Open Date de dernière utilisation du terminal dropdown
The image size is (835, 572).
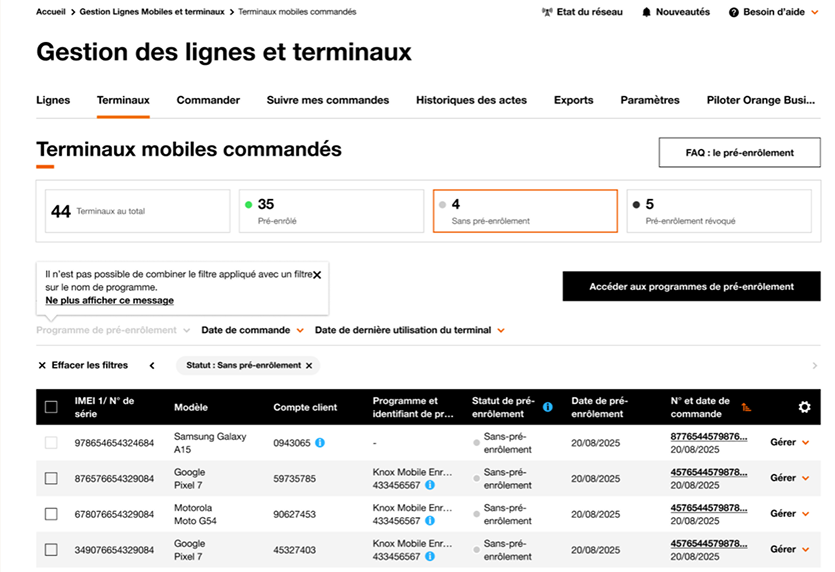(x=409, y=330)
